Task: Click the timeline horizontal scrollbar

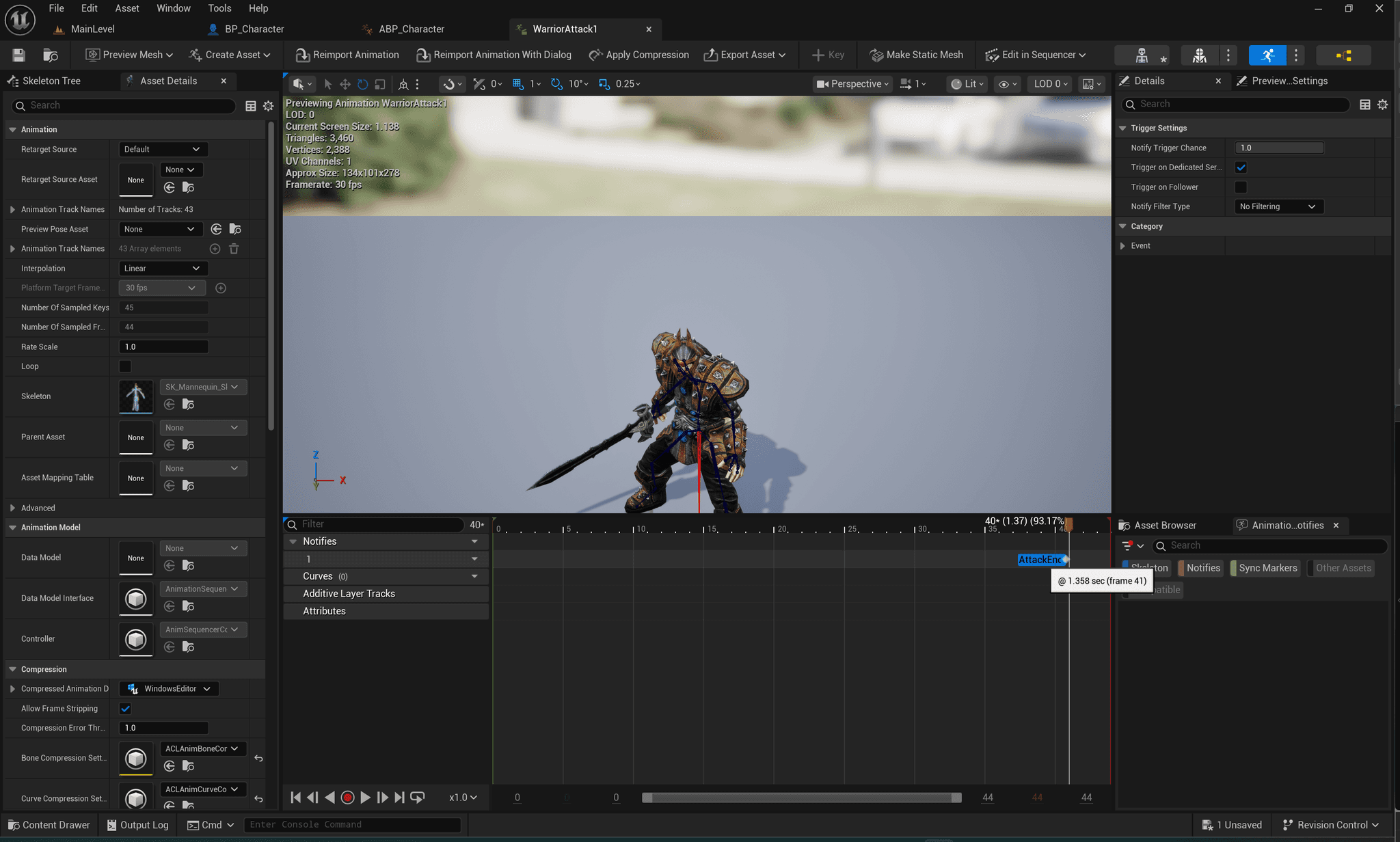Action: click(x=801, y=798)
